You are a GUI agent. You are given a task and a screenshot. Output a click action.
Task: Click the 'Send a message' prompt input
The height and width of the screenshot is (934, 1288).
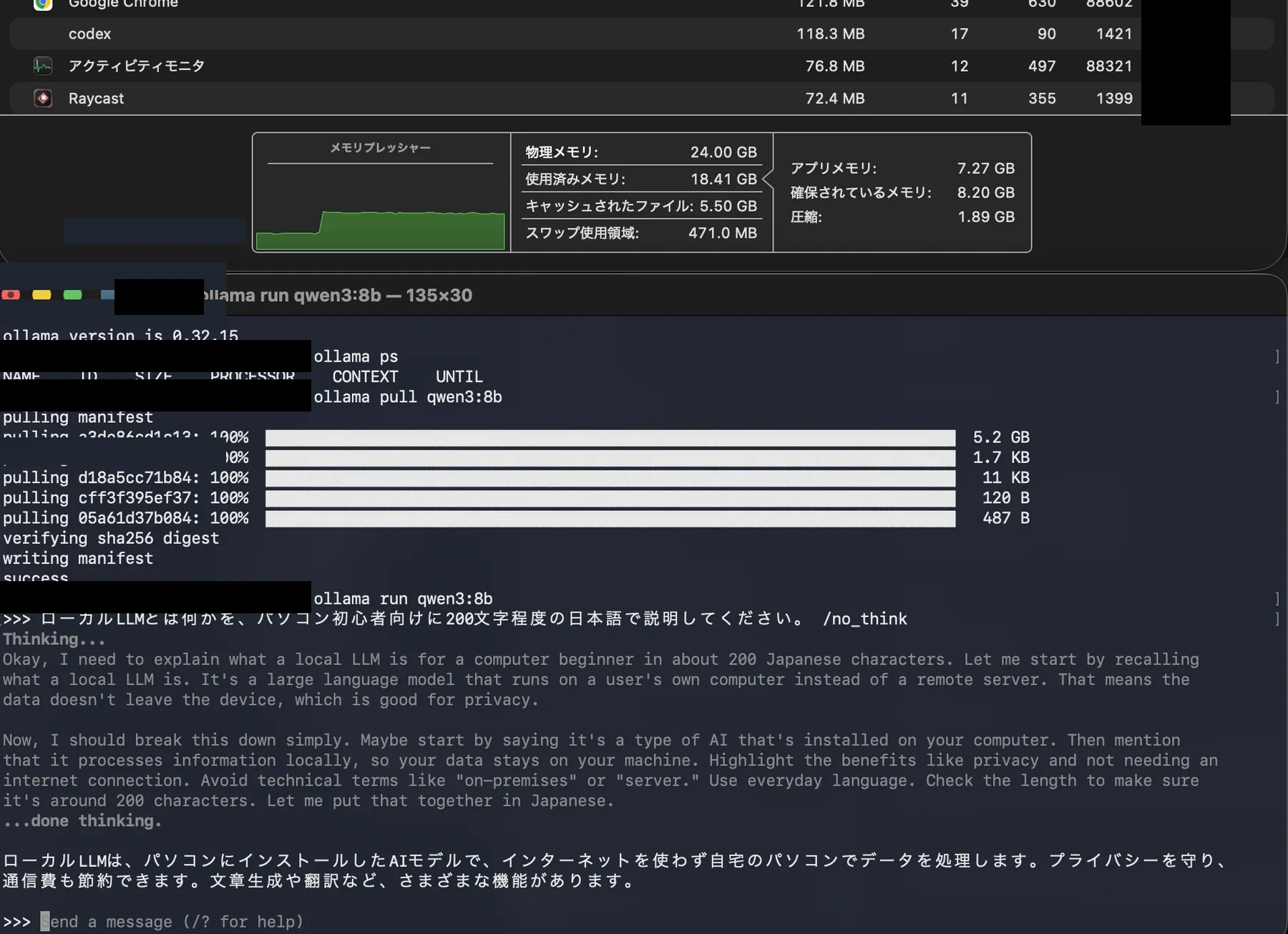coord(172,922)
